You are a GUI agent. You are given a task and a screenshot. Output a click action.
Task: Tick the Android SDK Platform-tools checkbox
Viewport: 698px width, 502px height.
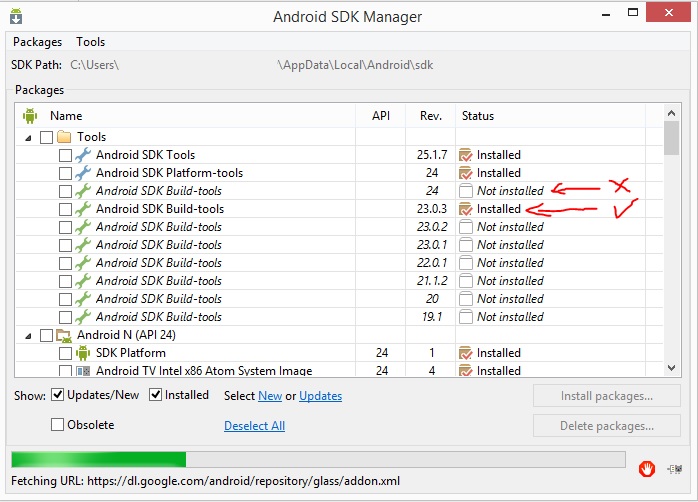click(65, 173)
